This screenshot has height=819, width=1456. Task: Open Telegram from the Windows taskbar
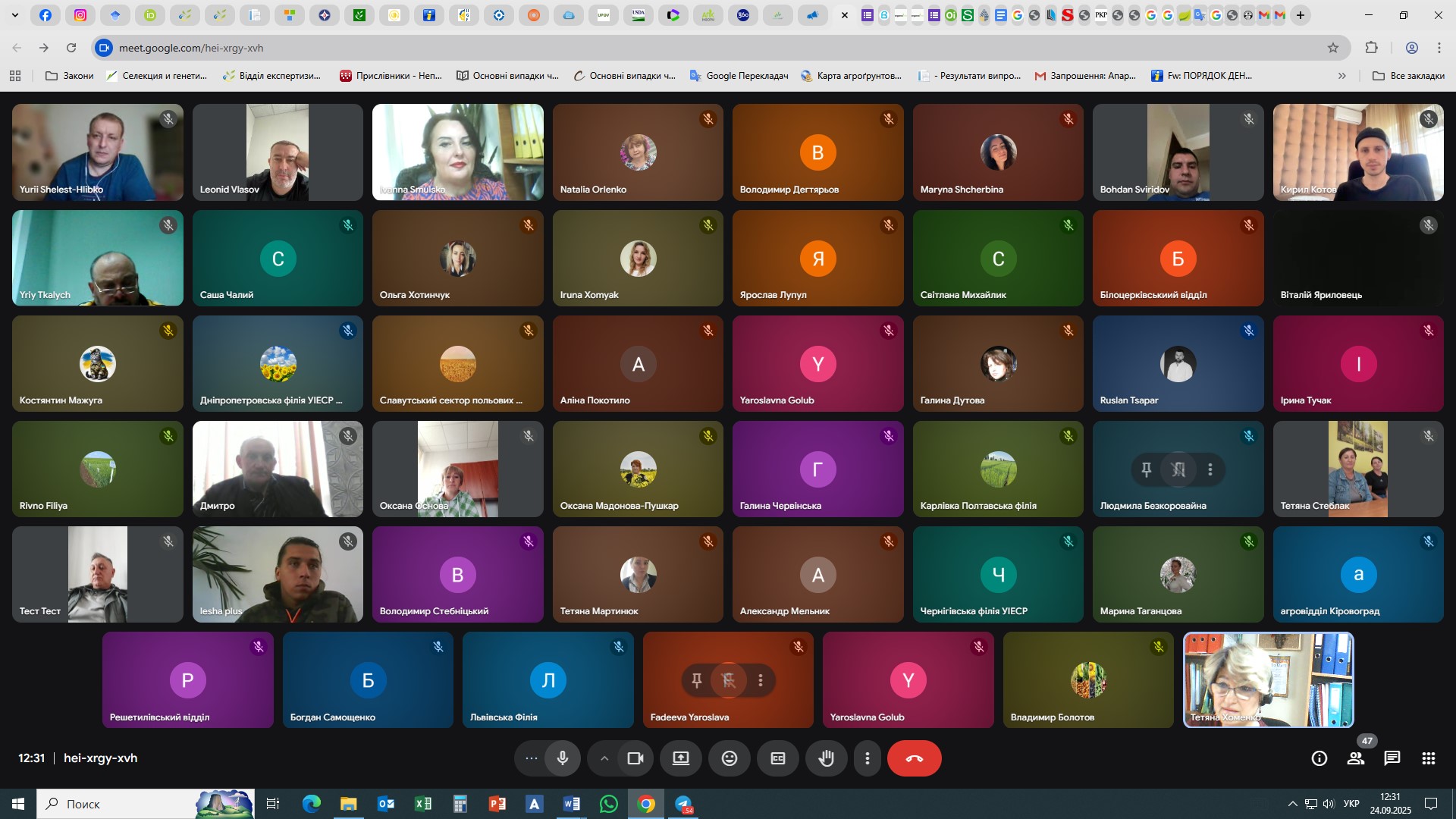(x=683, y=804)
